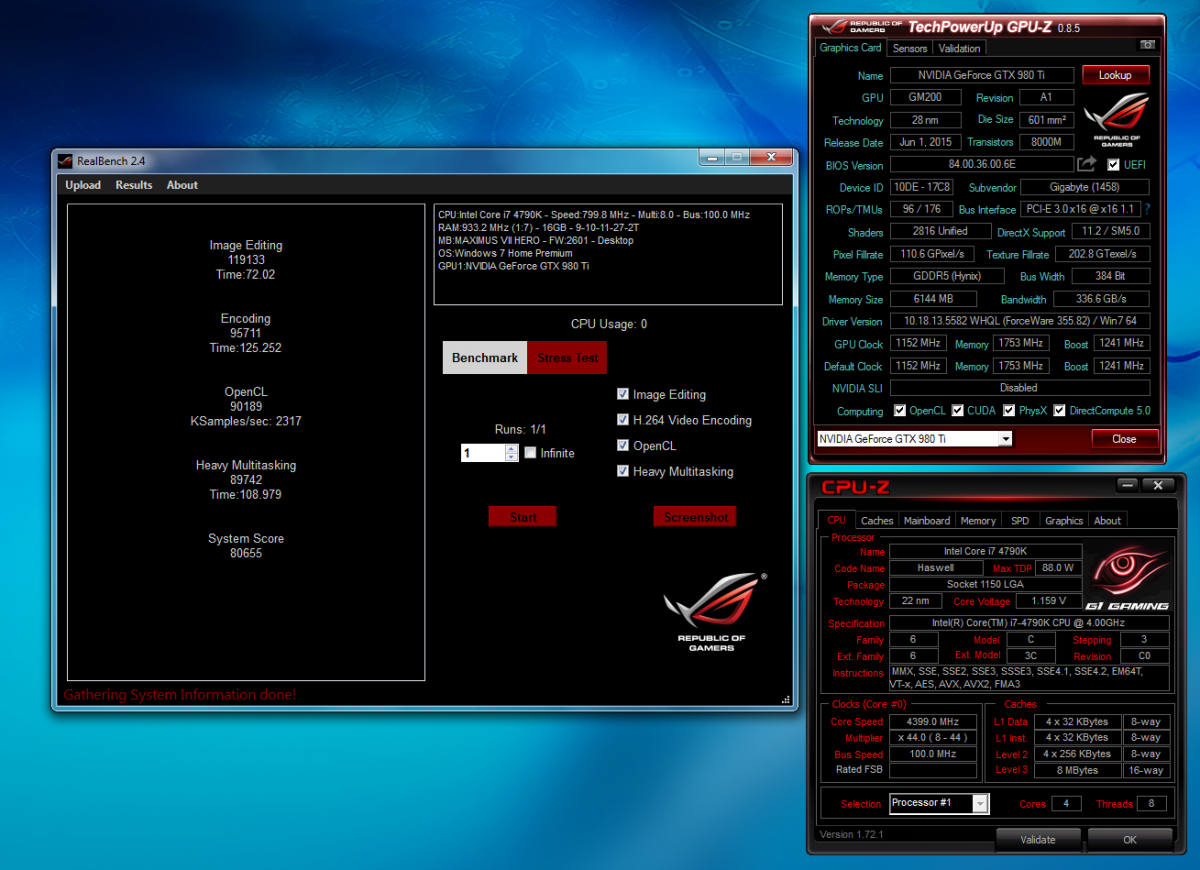
Task: Minimize the CPU-Z window
Action: click(x=1128, y=486)
